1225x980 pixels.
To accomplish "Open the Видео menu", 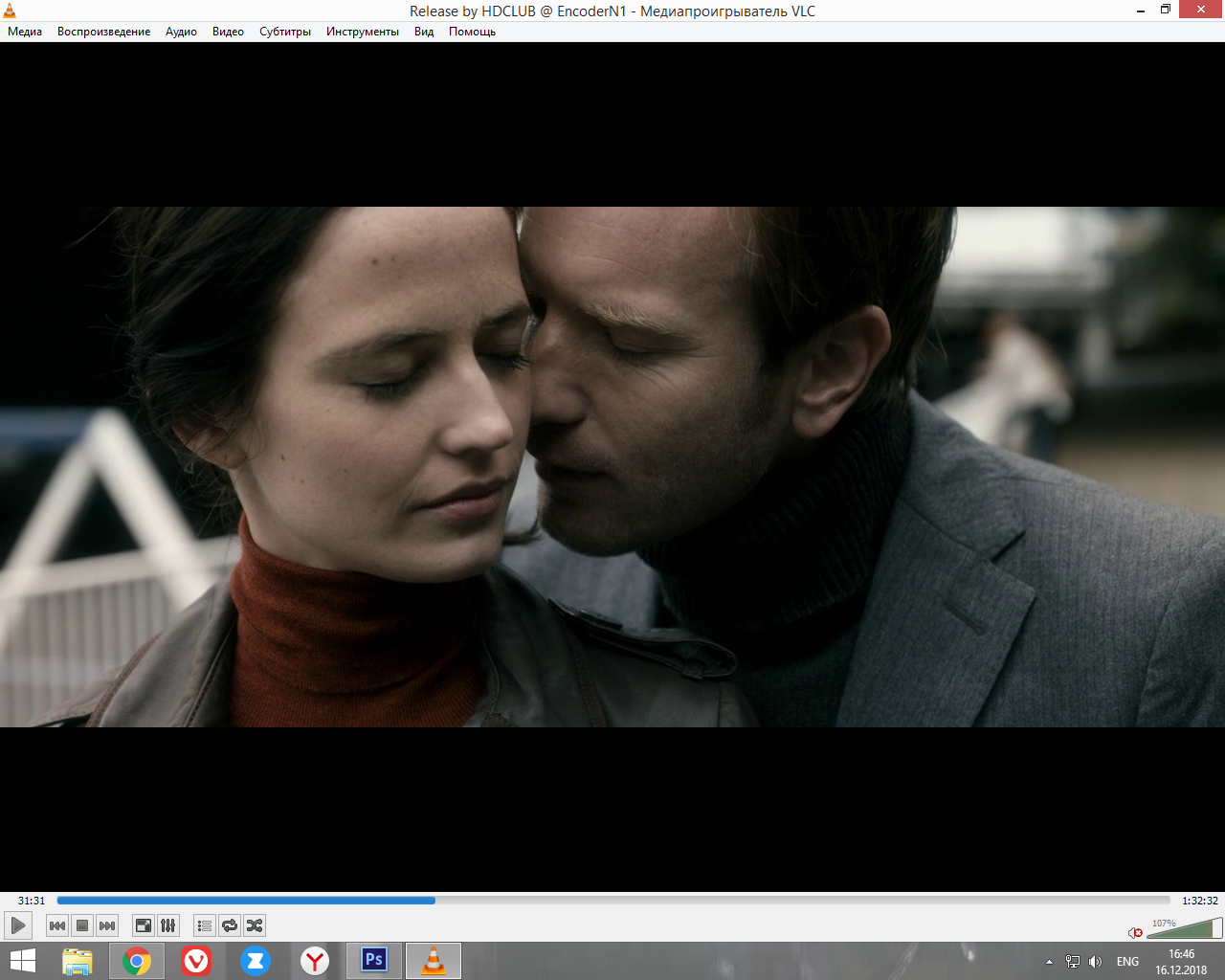I will click(228, 32).
